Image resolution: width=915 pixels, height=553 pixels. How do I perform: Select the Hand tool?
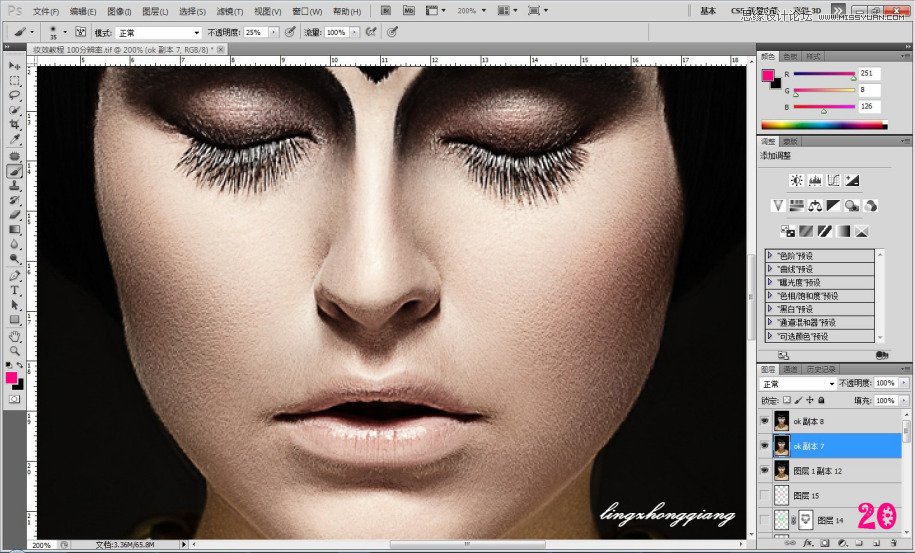[x=14, y=337]
